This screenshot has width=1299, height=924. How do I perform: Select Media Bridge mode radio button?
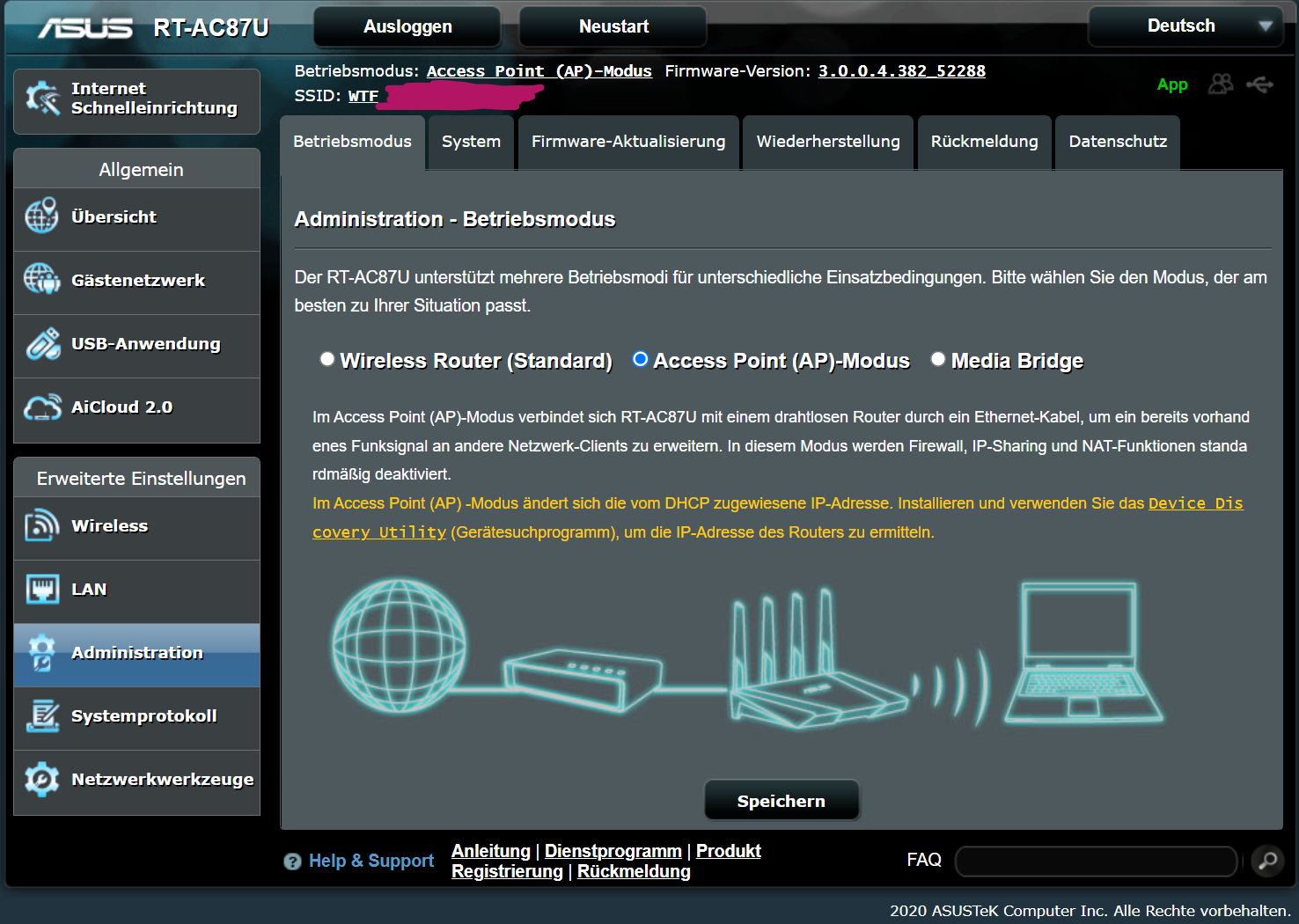point(938,359)
